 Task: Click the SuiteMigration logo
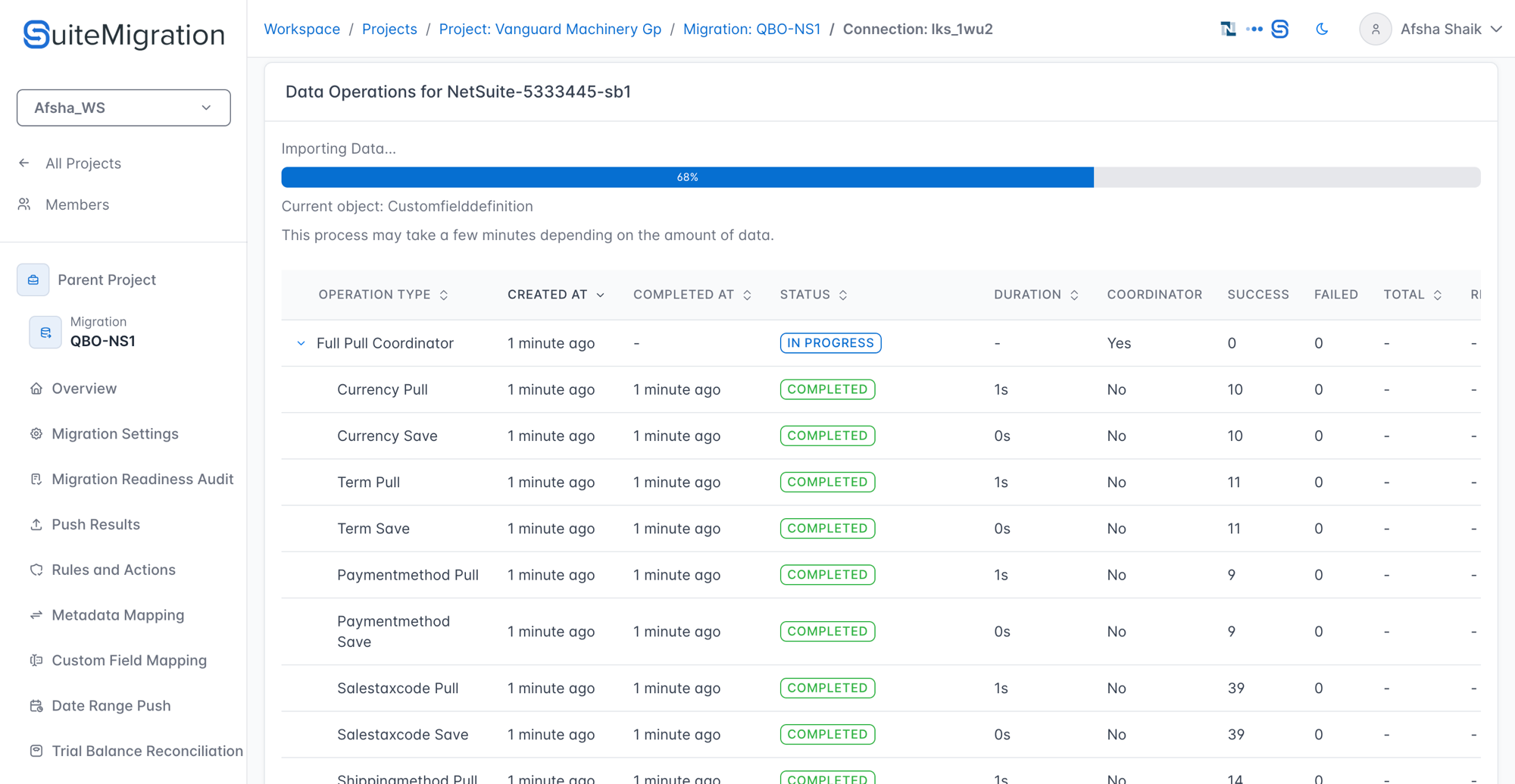[x=123, y=35]
